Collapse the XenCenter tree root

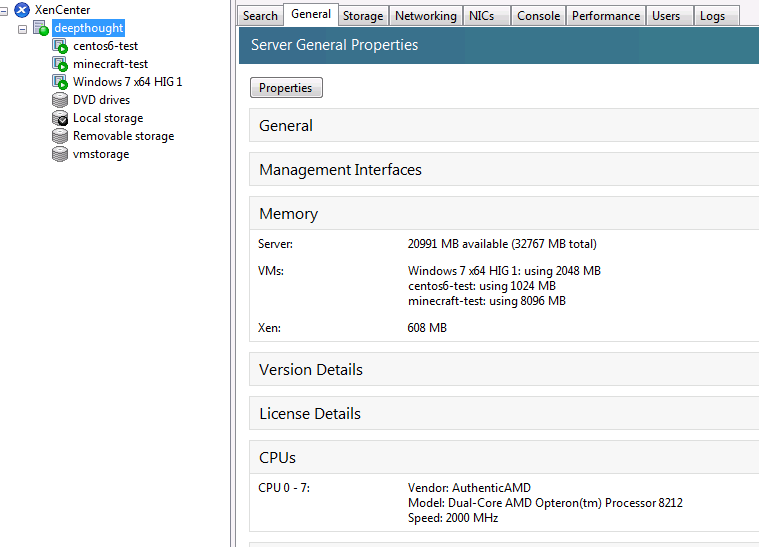tap(5, 10)
